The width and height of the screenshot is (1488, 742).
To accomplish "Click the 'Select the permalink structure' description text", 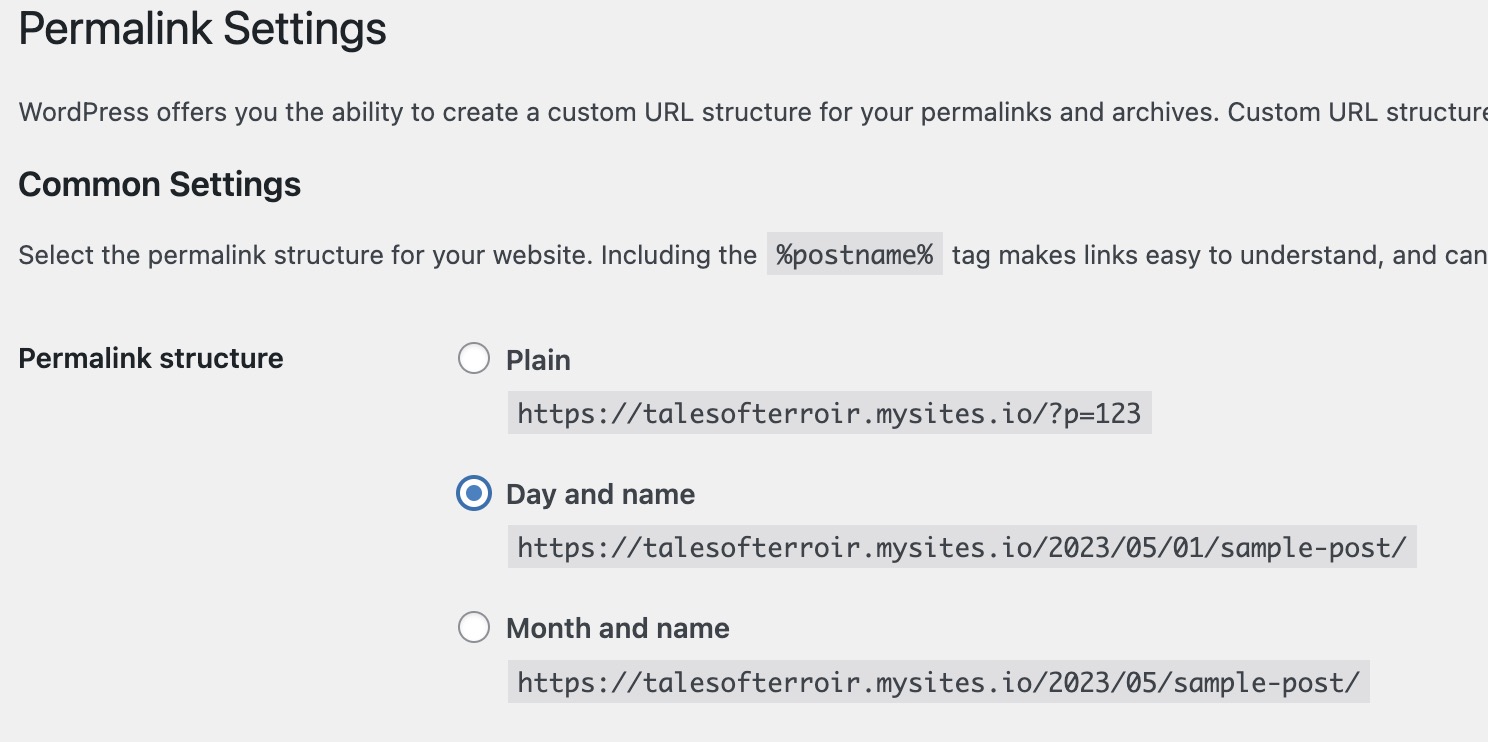I will point(387,256).
